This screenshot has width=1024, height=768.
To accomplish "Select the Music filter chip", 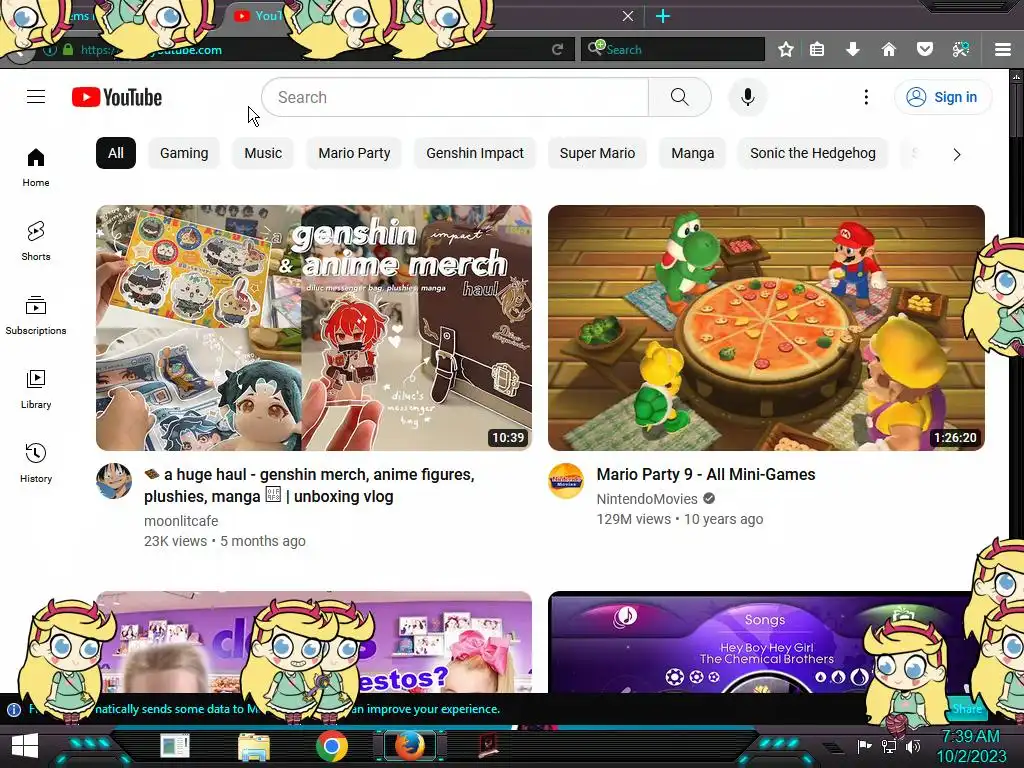I will click(x=263, y=153).
